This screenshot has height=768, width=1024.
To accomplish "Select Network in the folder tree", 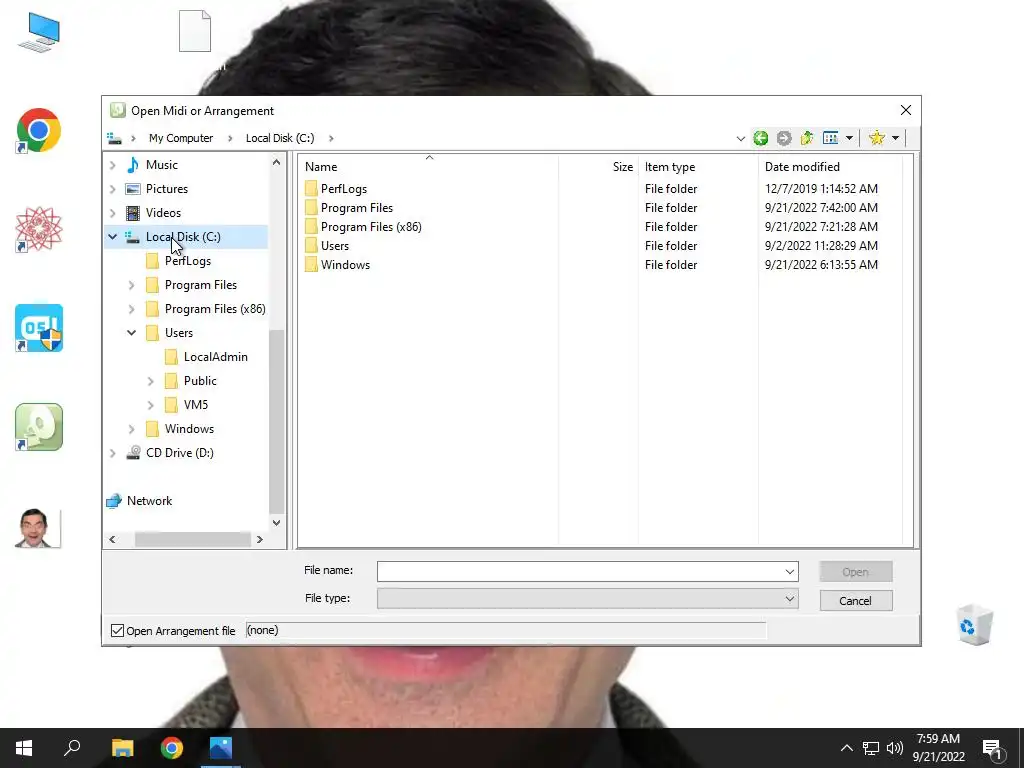I will [x=150, y=501].
